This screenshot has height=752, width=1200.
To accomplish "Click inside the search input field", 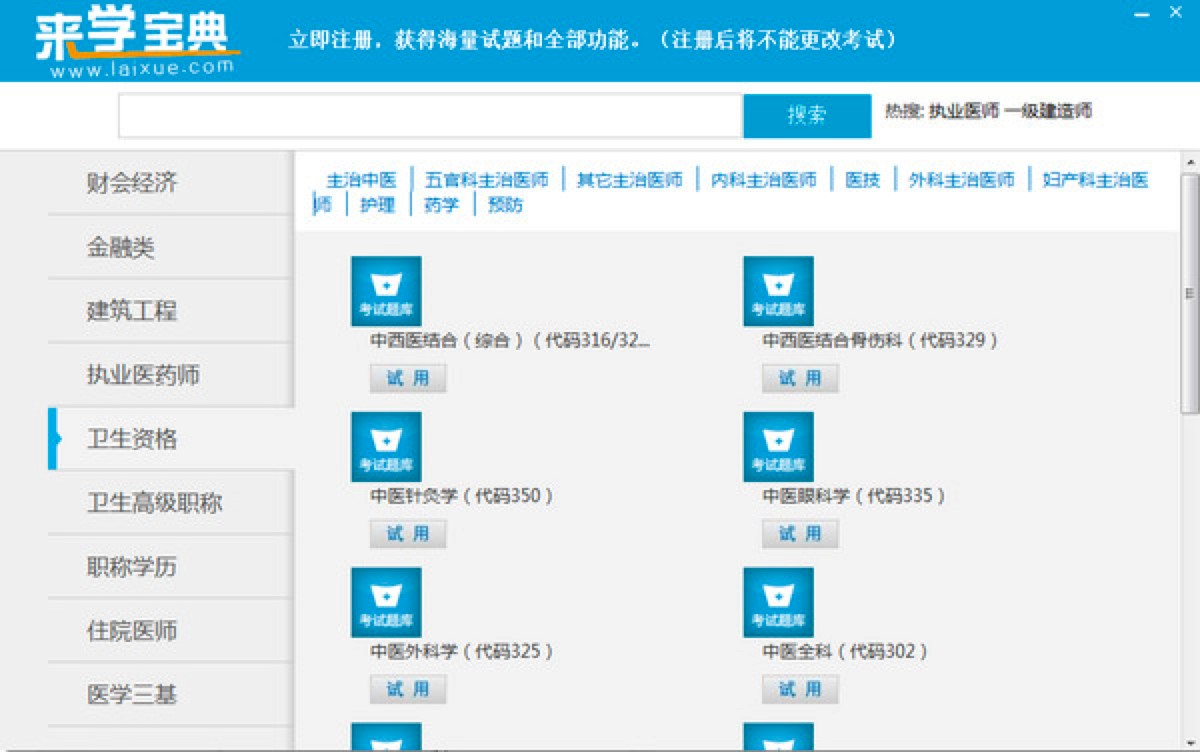I will click(x=430, y=116).
